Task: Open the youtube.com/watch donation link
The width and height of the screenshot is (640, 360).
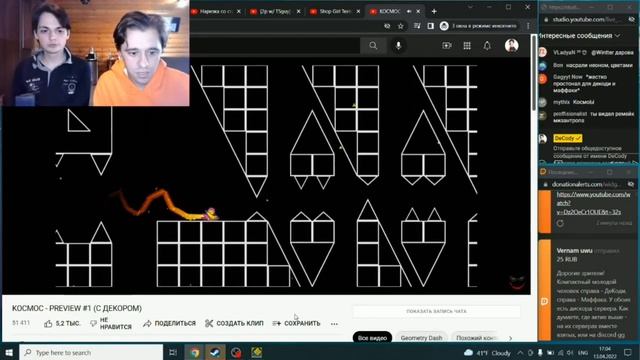Action: click(593, 203)
